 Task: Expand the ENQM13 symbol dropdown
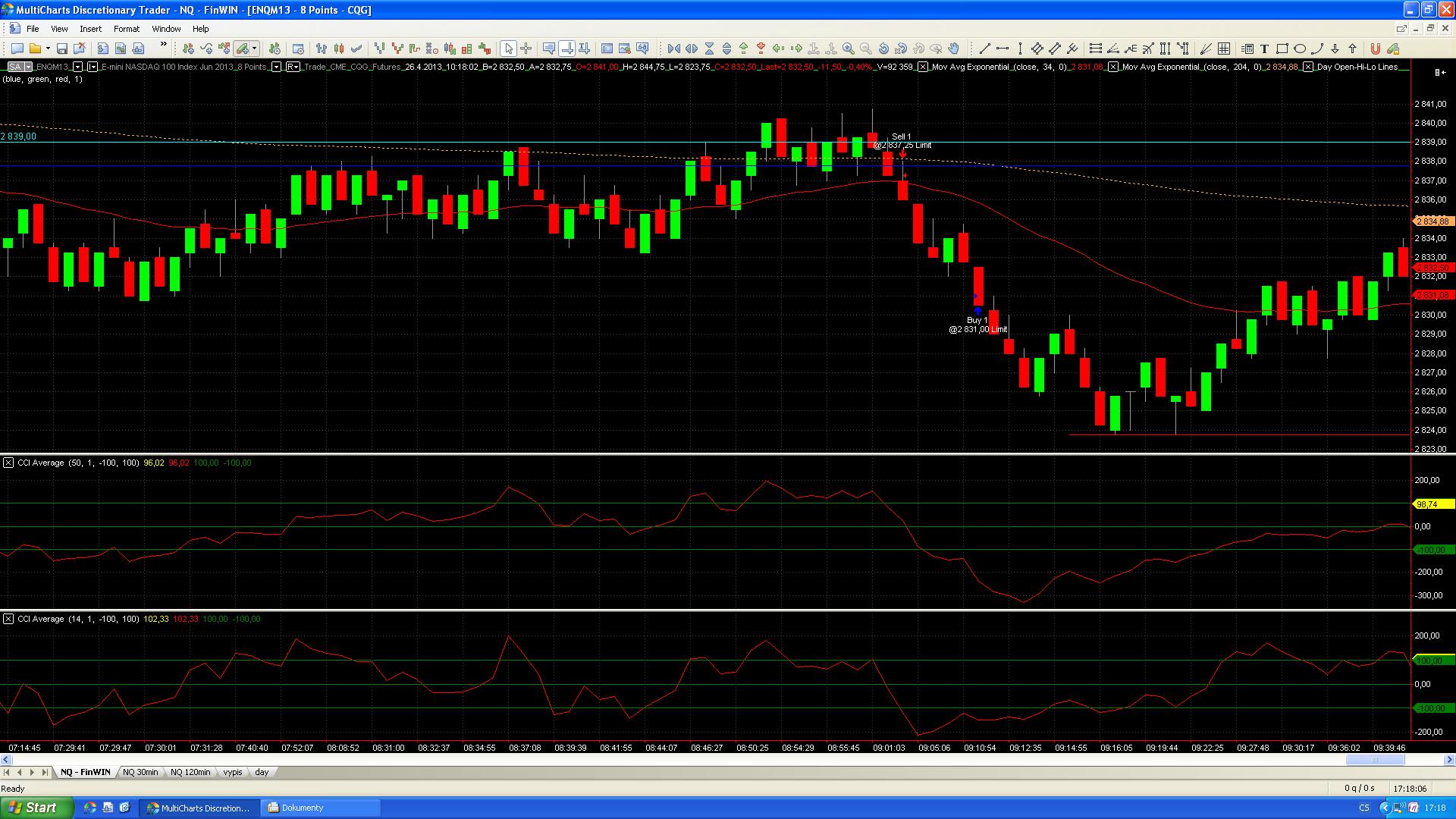(77, 67)
